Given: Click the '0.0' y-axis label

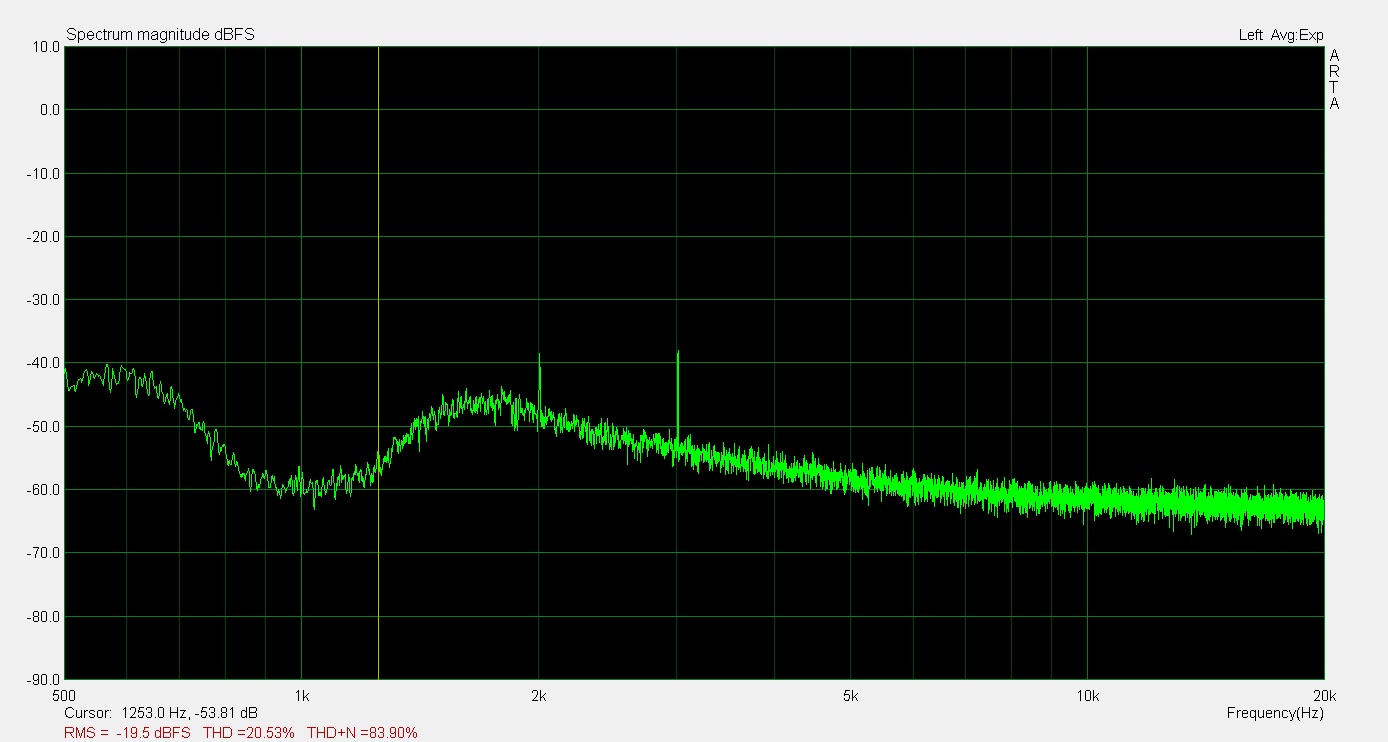Looking at the screenshot, I should coord(50,110).
